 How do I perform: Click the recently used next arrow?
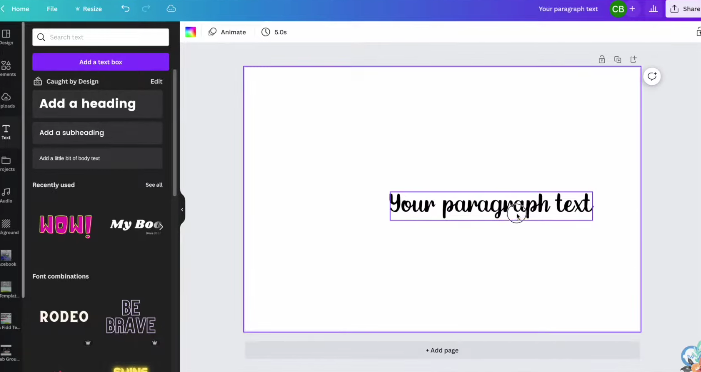(x=160, y=226)
